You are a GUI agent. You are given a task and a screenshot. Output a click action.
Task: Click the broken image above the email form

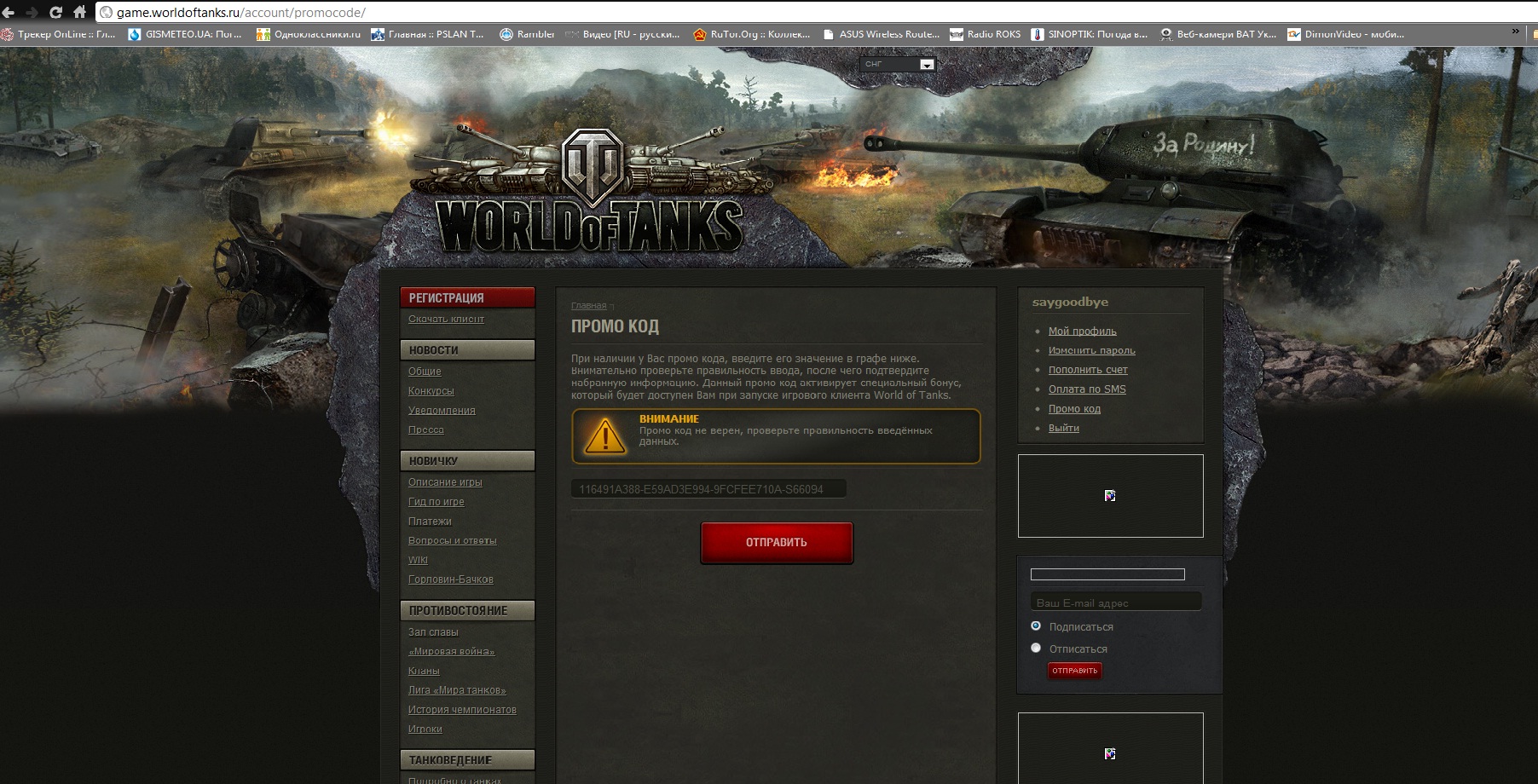[1110, 496]
